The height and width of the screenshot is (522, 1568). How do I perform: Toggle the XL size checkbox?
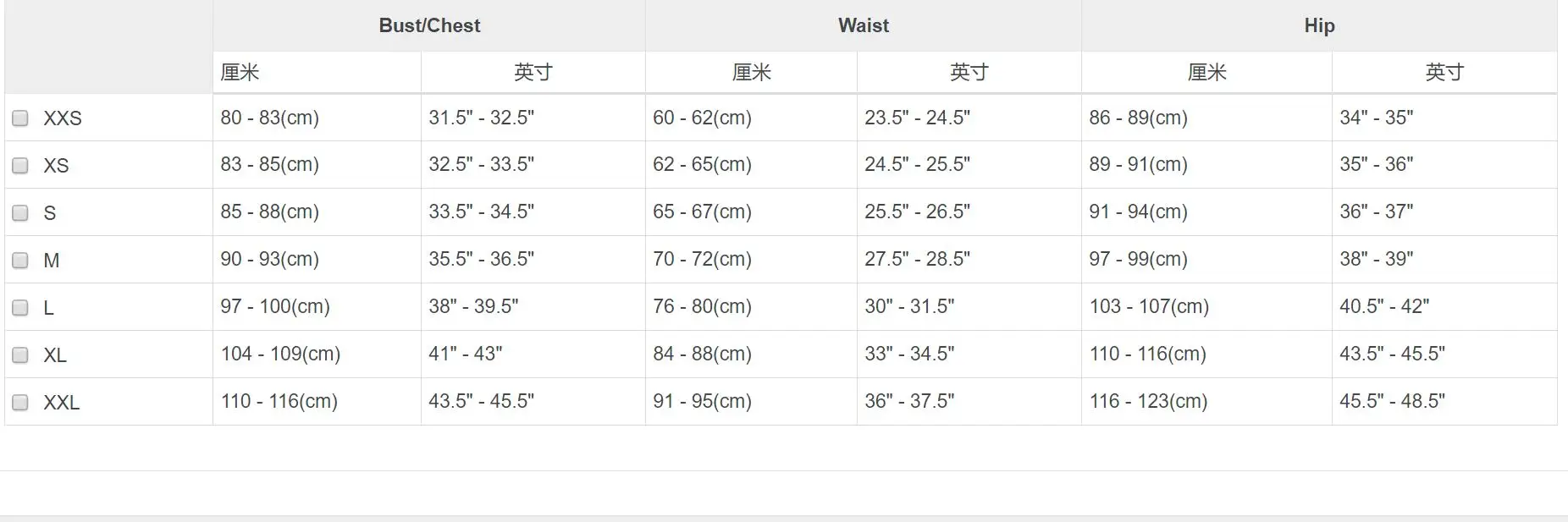(x=20, y=355)
